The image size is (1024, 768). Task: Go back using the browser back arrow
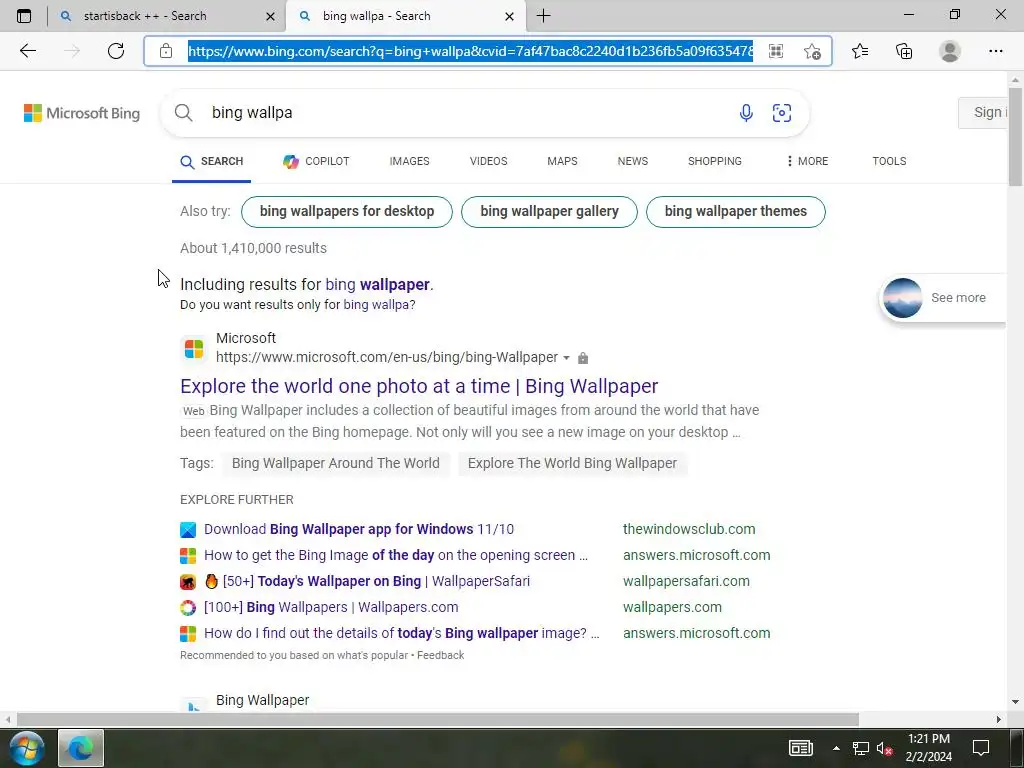27,51
